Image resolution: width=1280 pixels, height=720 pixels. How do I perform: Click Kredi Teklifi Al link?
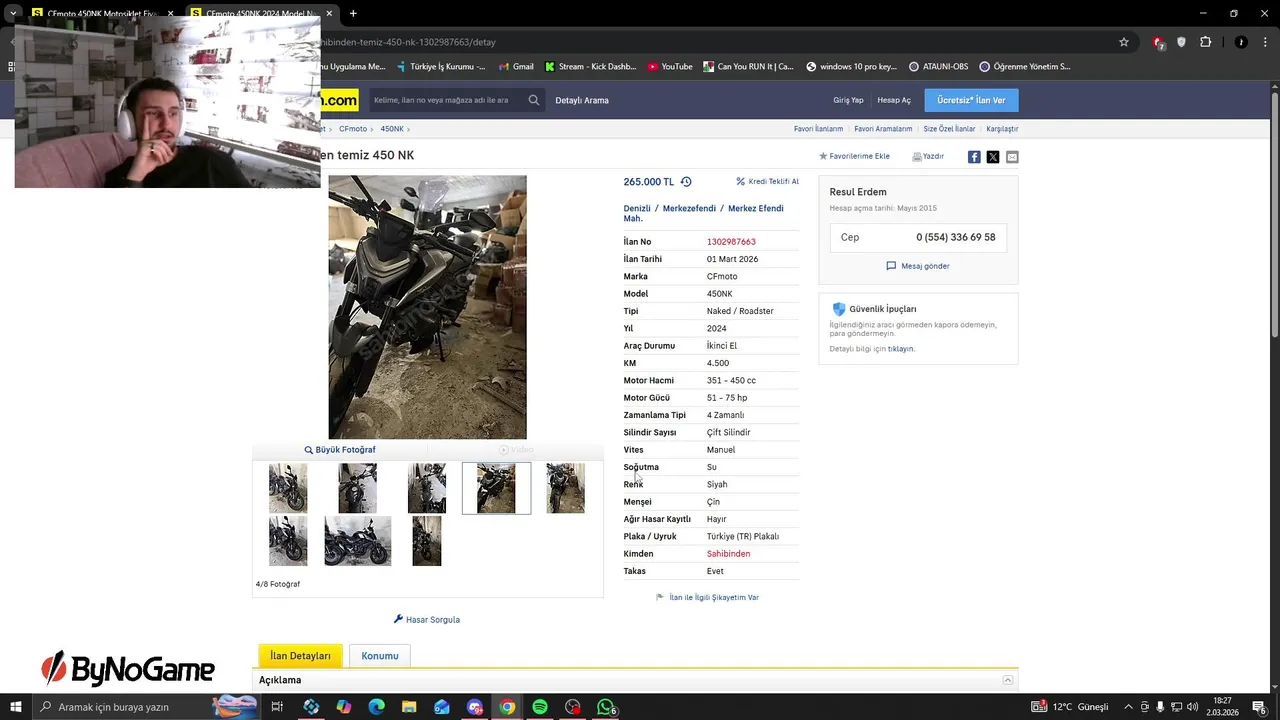[767, 182]
